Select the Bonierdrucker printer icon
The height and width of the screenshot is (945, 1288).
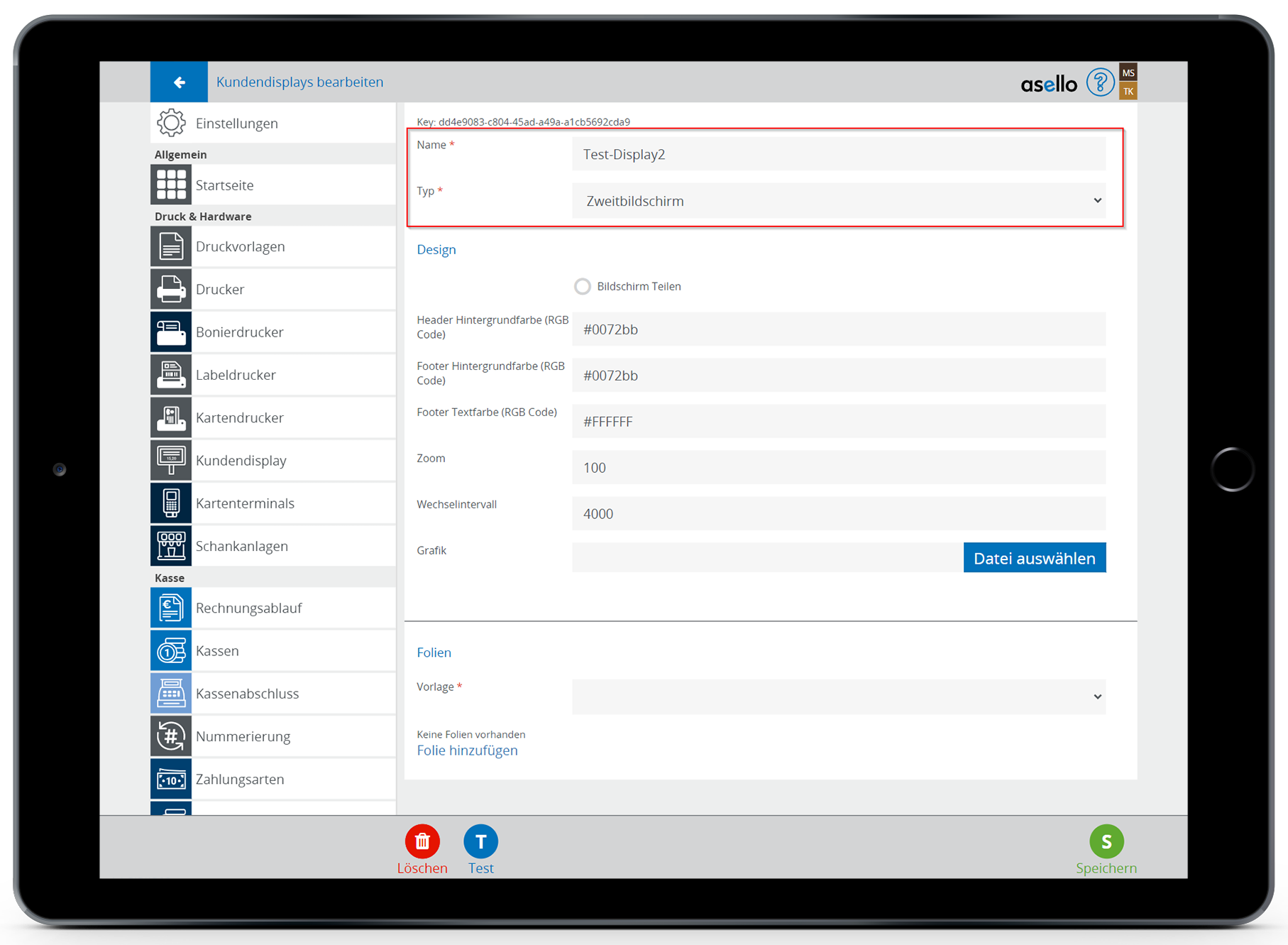(171, 332)
